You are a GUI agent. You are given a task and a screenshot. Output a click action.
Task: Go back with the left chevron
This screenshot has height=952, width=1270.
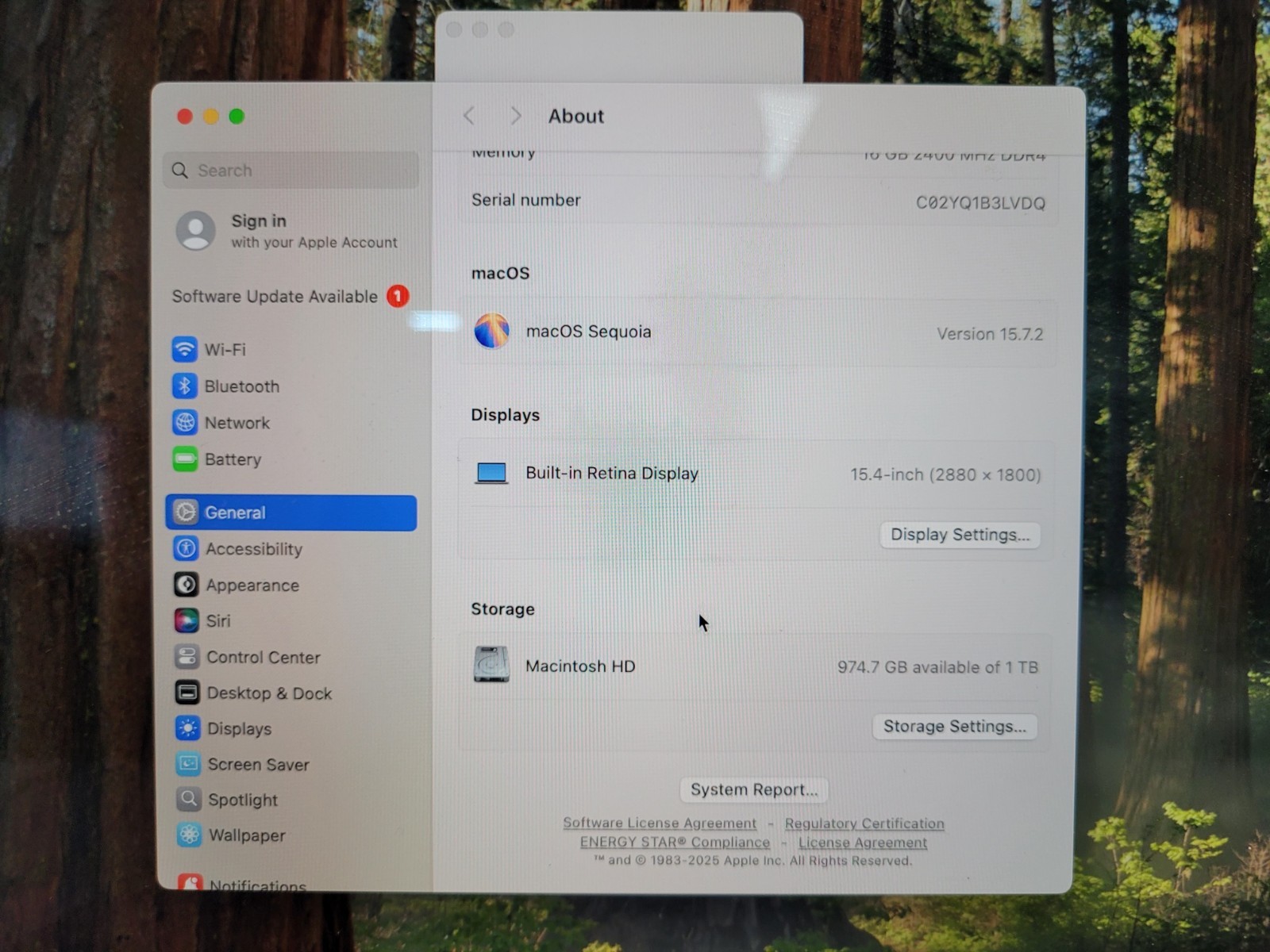click(x=469, y=116)
